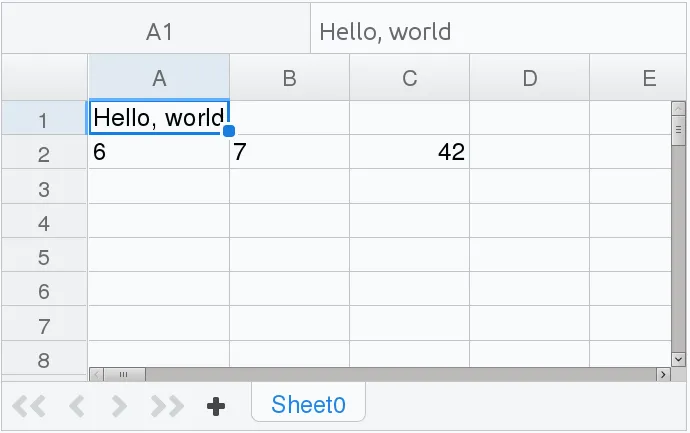Click the vertical scrollbar down arrow

click(x=678, y=359)
